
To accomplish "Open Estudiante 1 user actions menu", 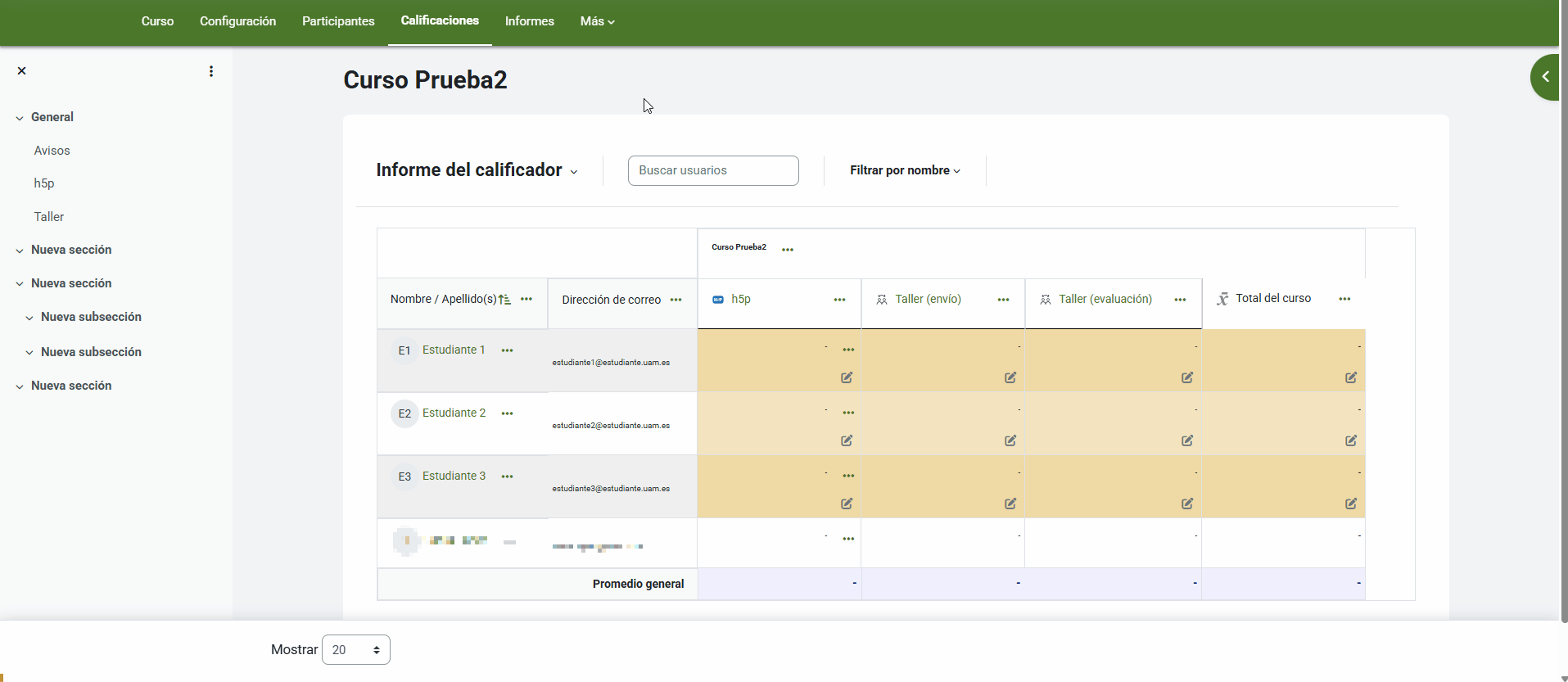I will coord(508,350).
